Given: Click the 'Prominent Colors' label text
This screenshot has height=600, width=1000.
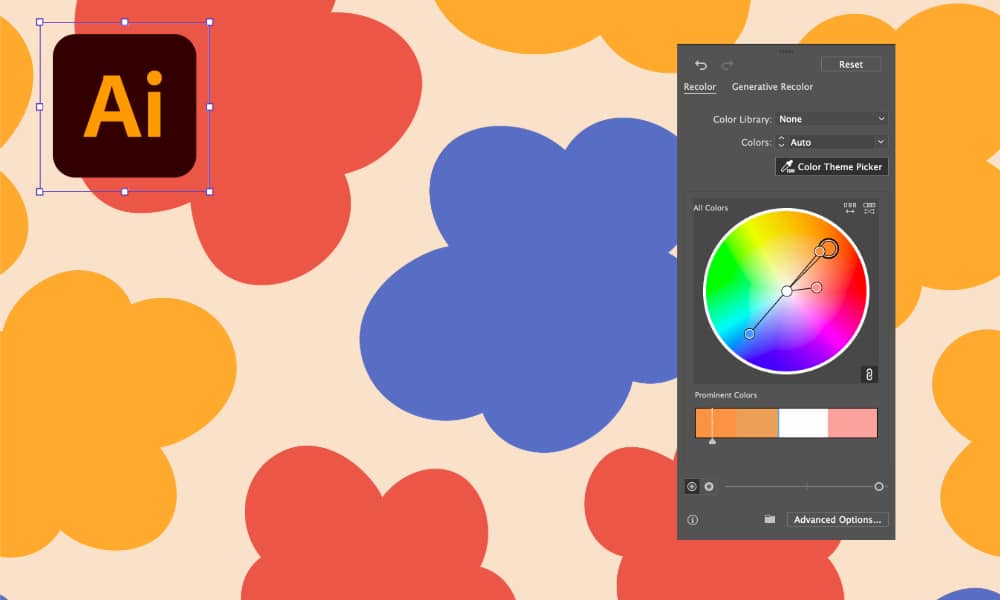Looking at the screenshot, I should pos(726,395).
